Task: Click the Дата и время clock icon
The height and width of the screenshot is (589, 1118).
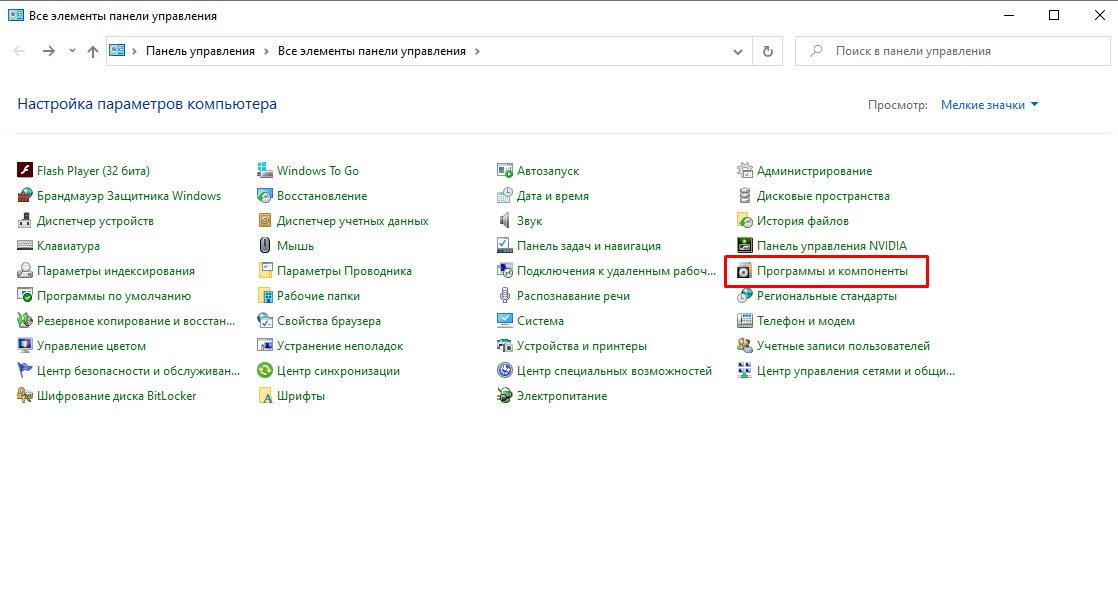Action: tap(506, 196)
